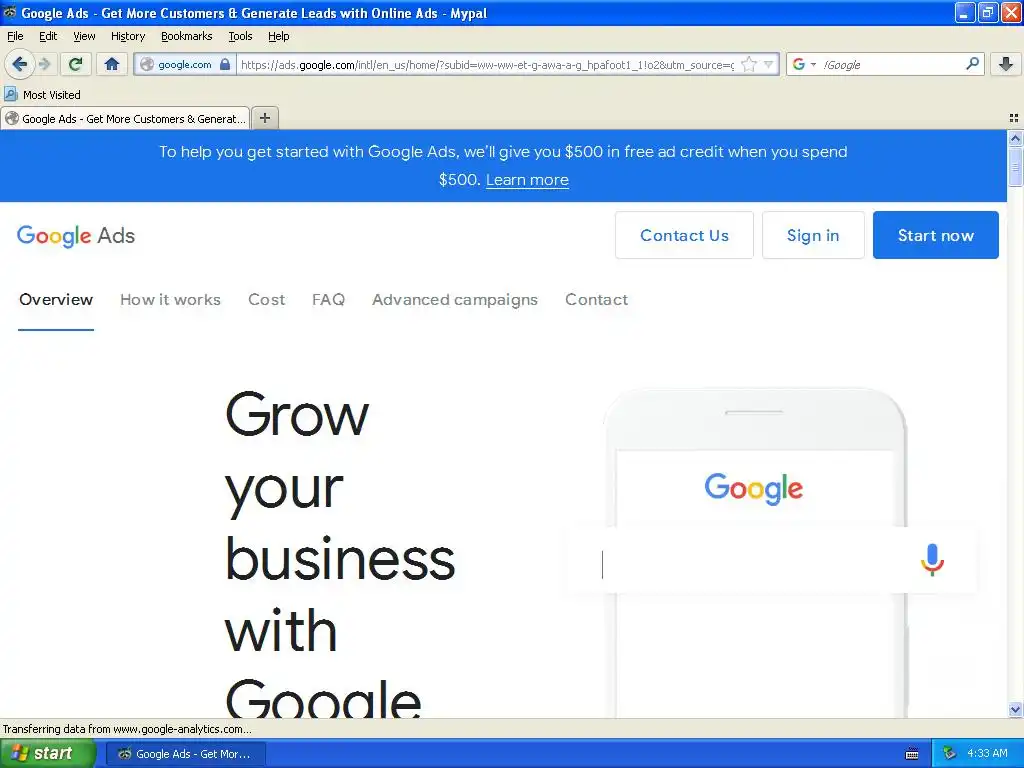
Task: Click the Mypal title bar app icon
Action: (x=10, y=12)
